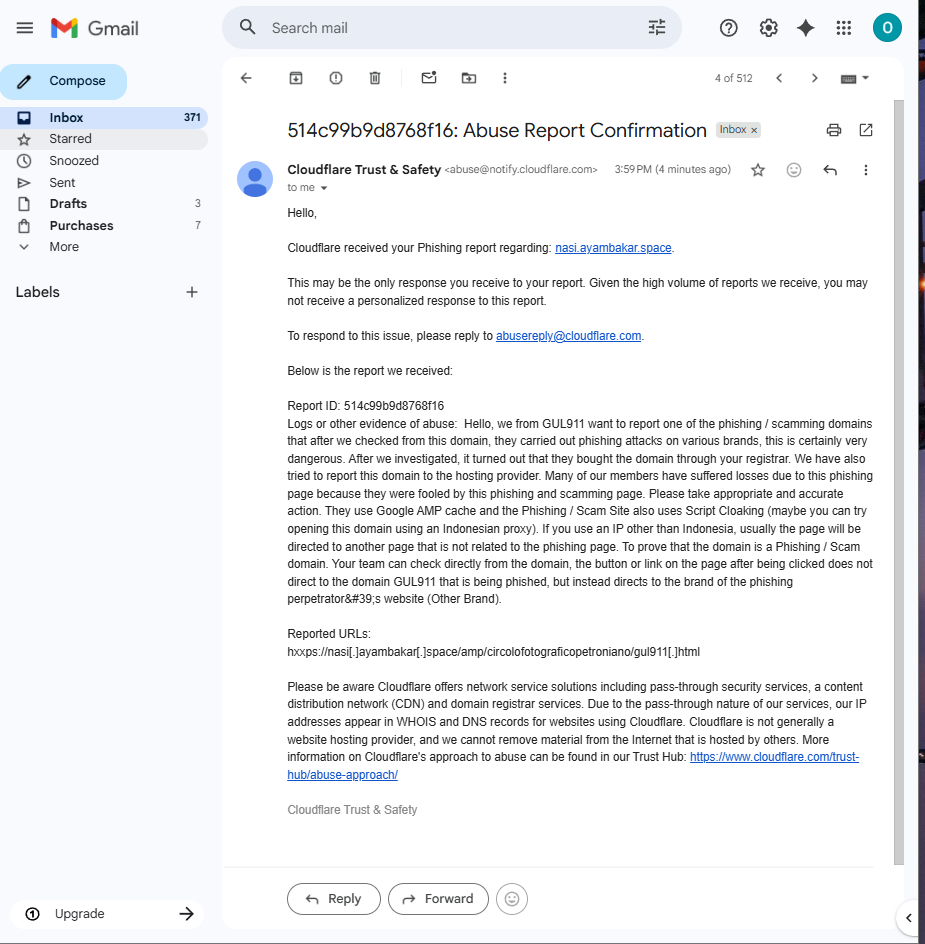Open the Google apps grid
Viewport: 925px width, 944px height.
844,28
